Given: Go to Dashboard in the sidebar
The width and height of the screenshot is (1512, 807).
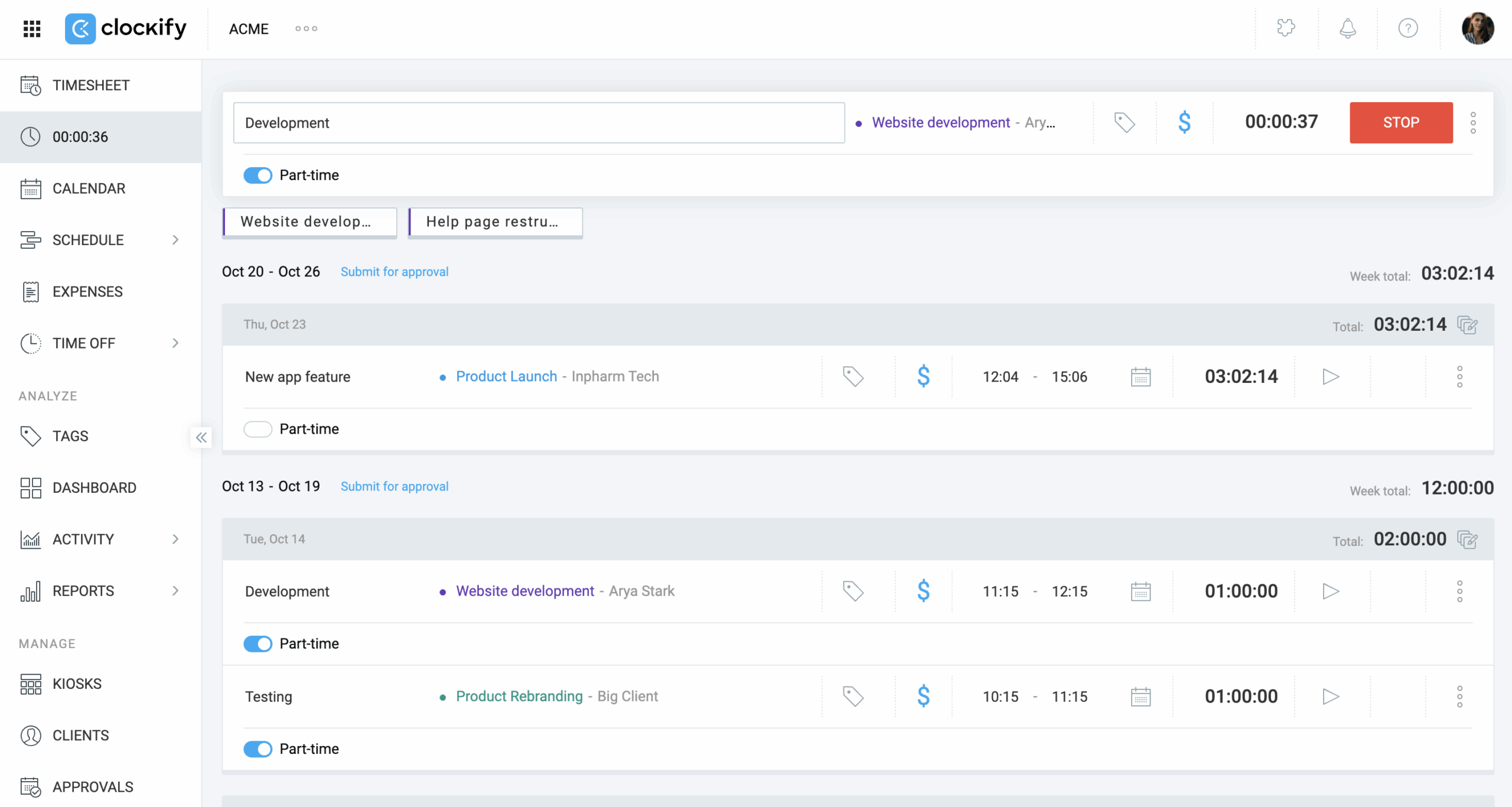Looking at the screenshot, I should click(94, 488).
